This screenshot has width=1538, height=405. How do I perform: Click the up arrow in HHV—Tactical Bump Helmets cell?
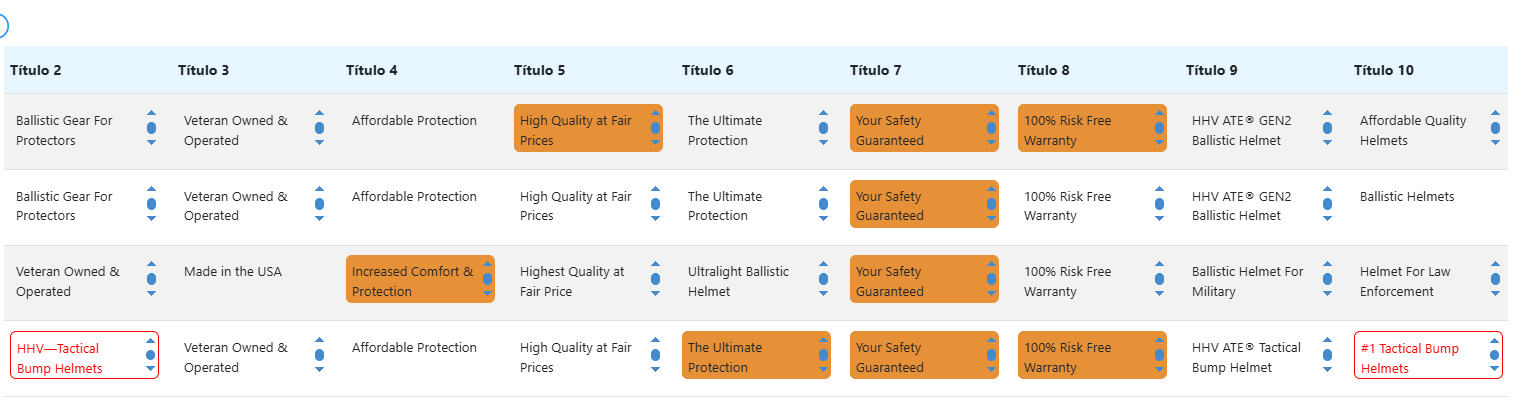[x=151, y=340]
